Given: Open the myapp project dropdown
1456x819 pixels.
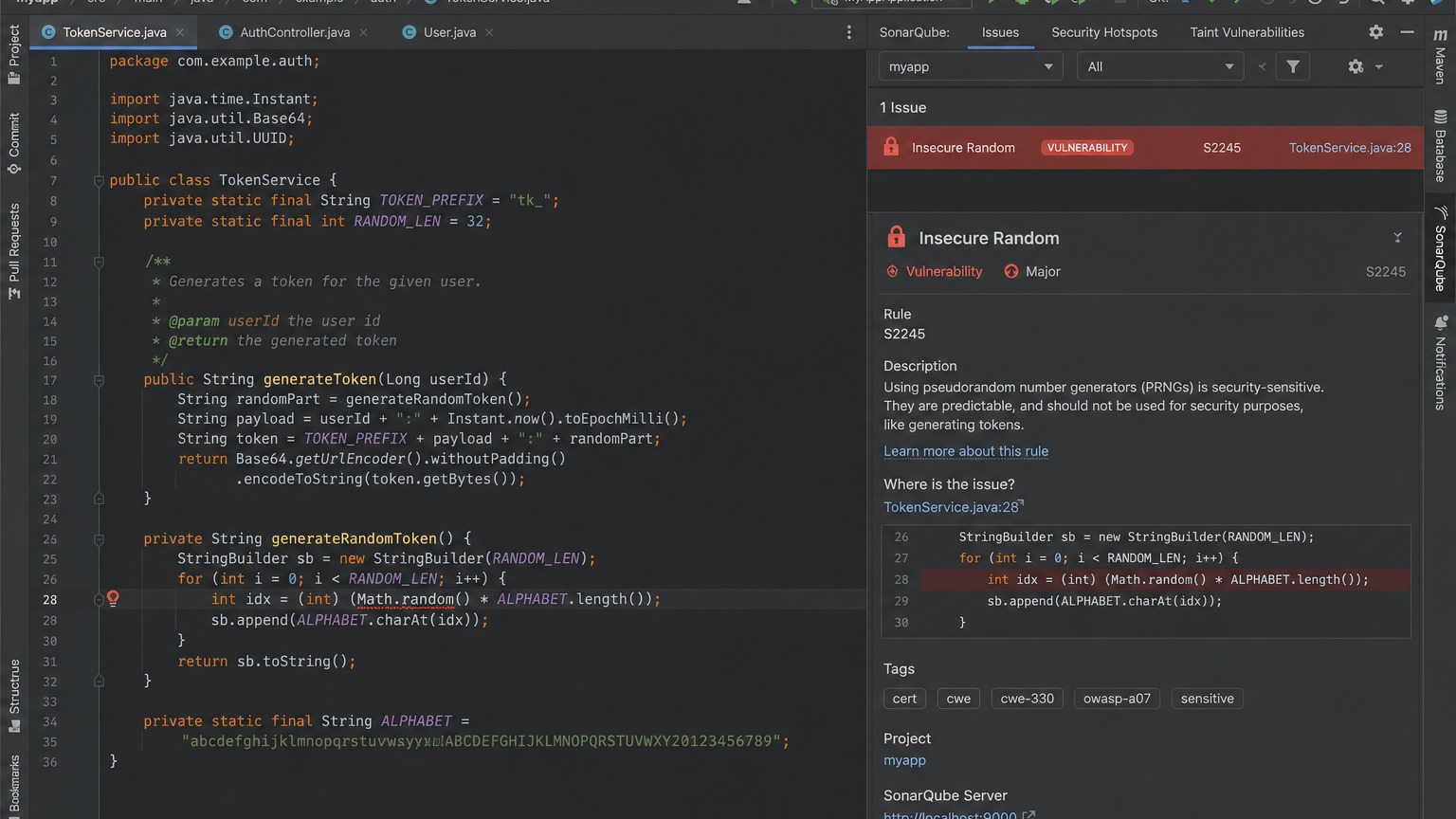Looking at the screenshot, I should (x=971, y=66).
